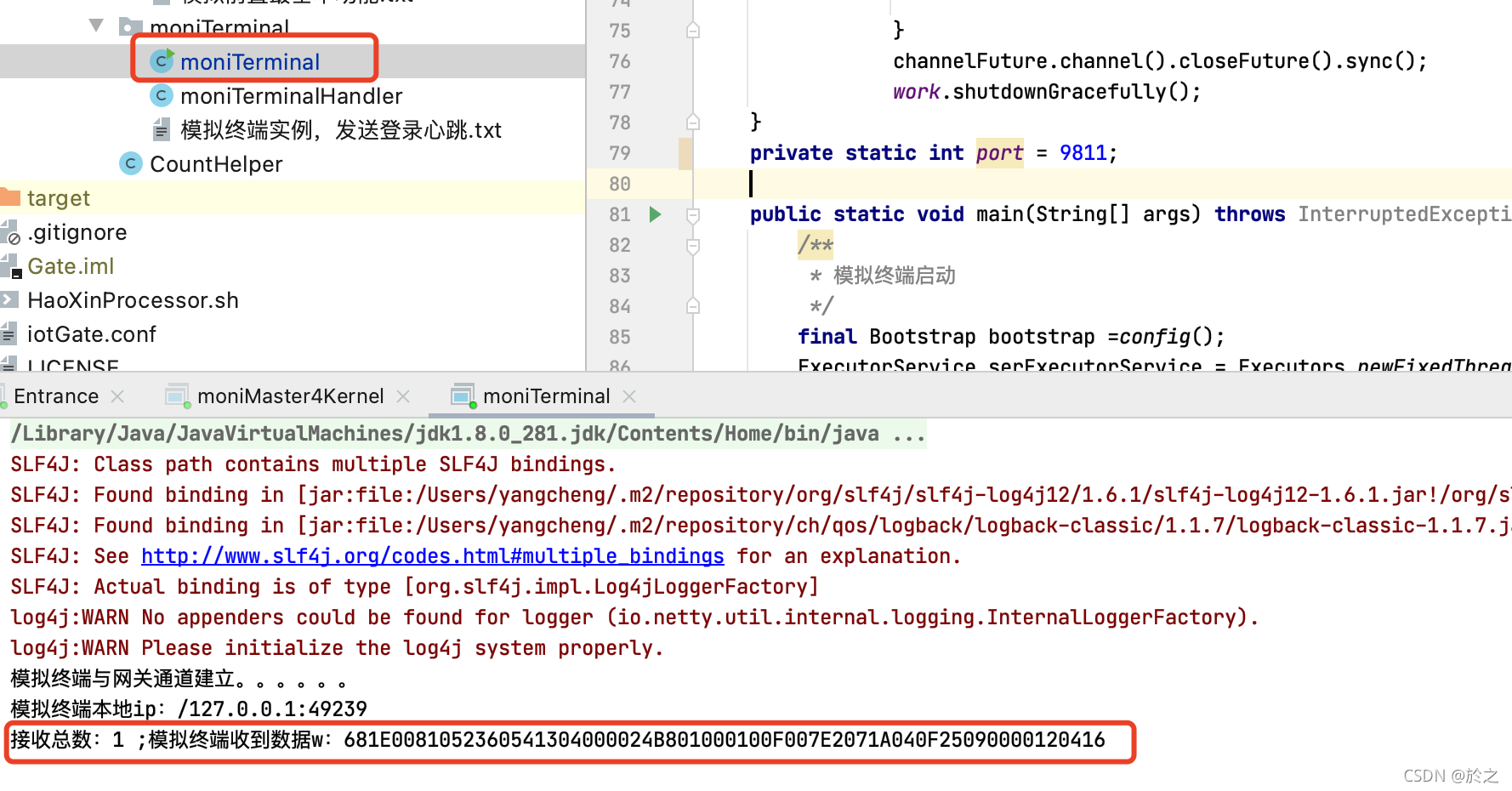Switch to moniMaster4Kernel run tab

pyautogui.click(x=290, y=396)
